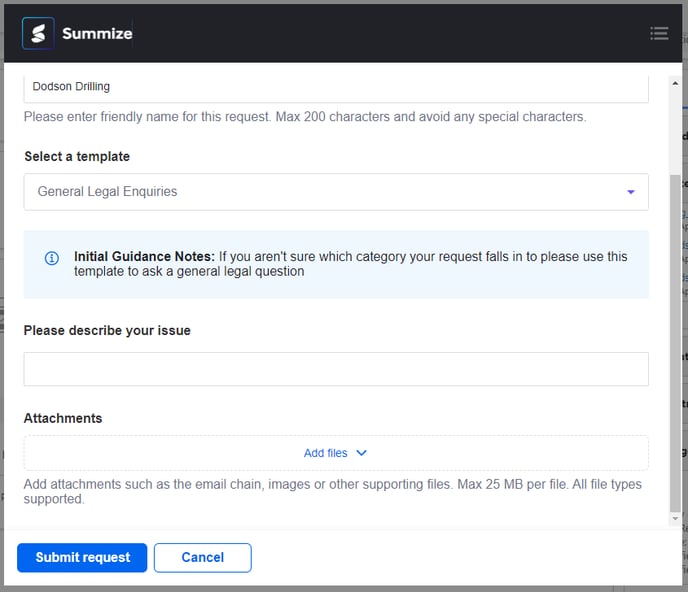Click the Max 25 MB attachment help text
This screenshot has width=688, height=592.
click(x=332, y=491)
